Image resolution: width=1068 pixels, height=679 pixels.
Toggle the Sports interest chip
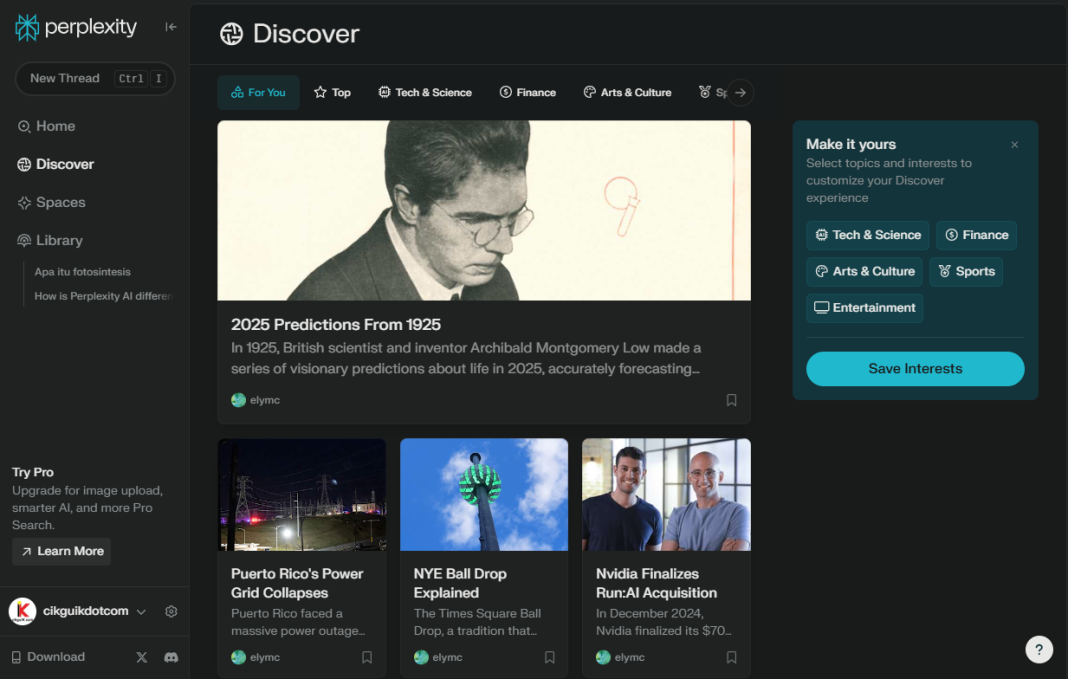(x=966, y=271)
